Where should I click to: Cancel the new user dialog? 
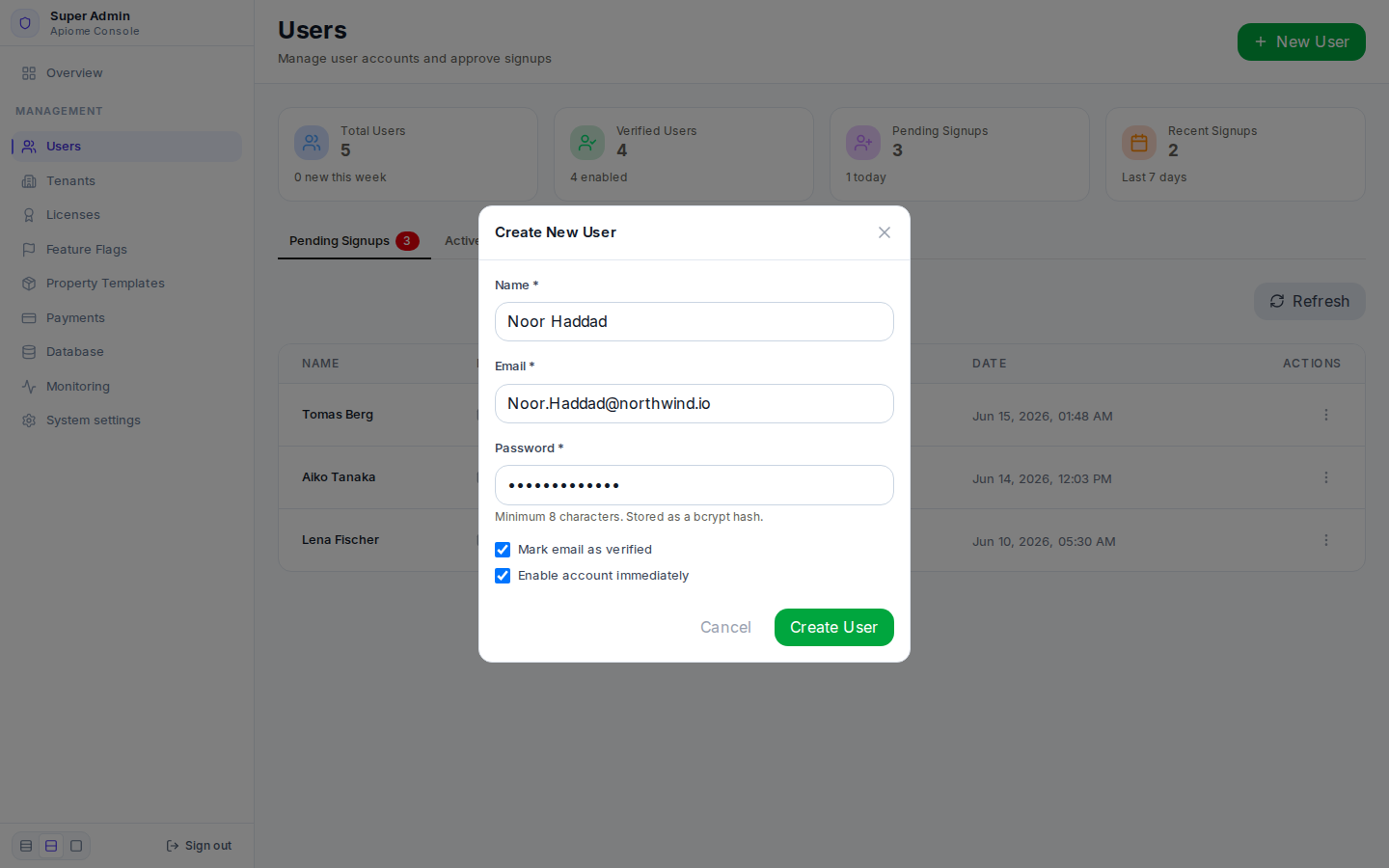tap(725, 627)
